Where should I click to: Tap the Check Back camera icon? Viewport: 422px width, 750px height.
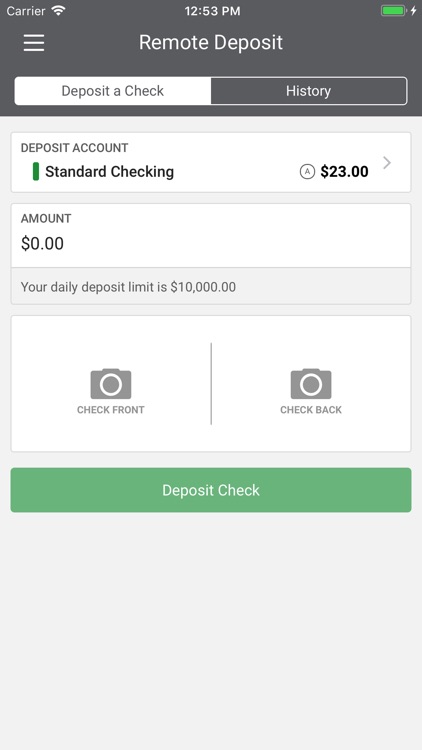pos(311,384)
